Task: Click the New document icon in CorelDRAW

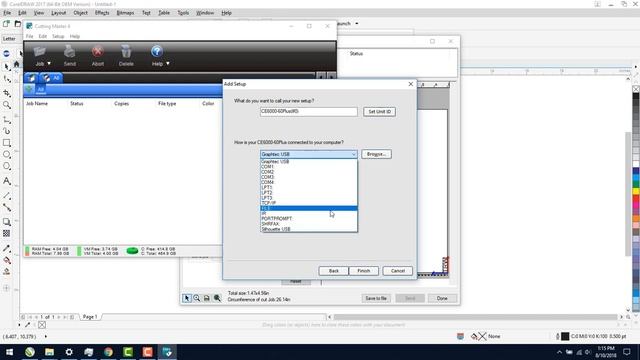Action: click(6, 24)
